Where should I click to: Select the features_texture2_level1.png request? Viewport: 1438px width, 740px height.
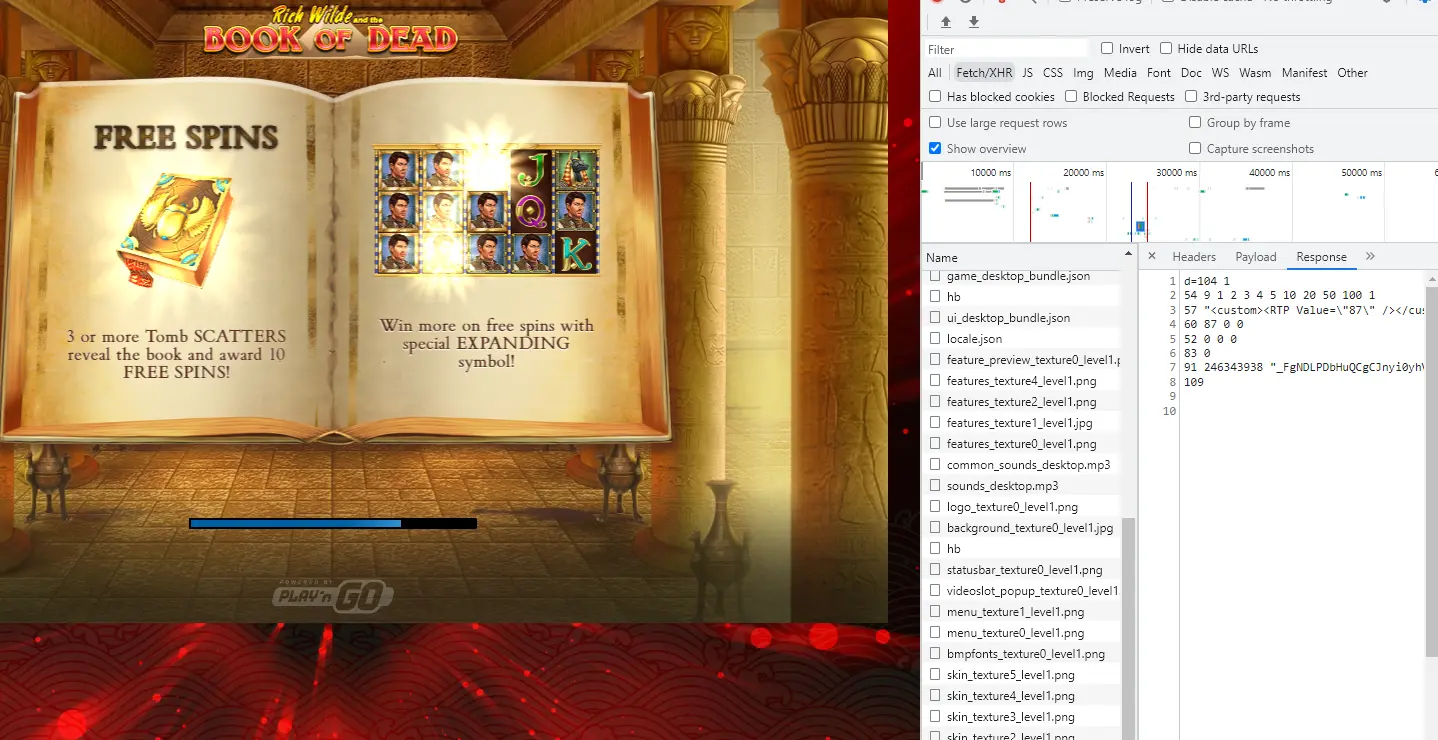pyautogui.click(x=1022, y=402)
